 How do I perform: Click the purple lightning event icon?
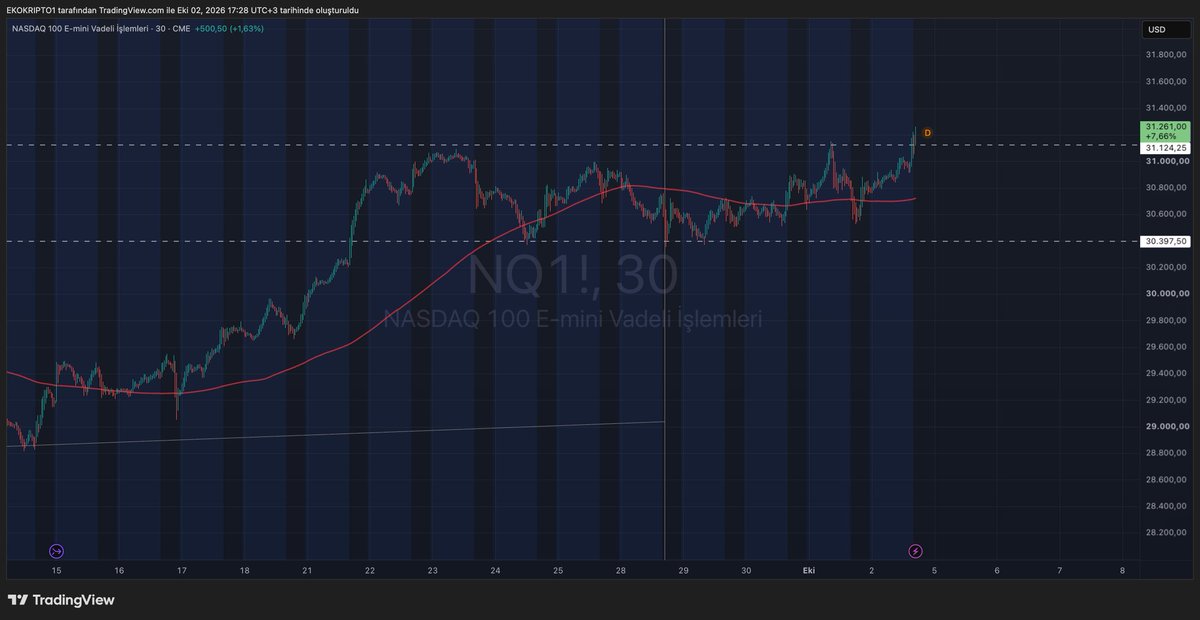pos(915,551)
